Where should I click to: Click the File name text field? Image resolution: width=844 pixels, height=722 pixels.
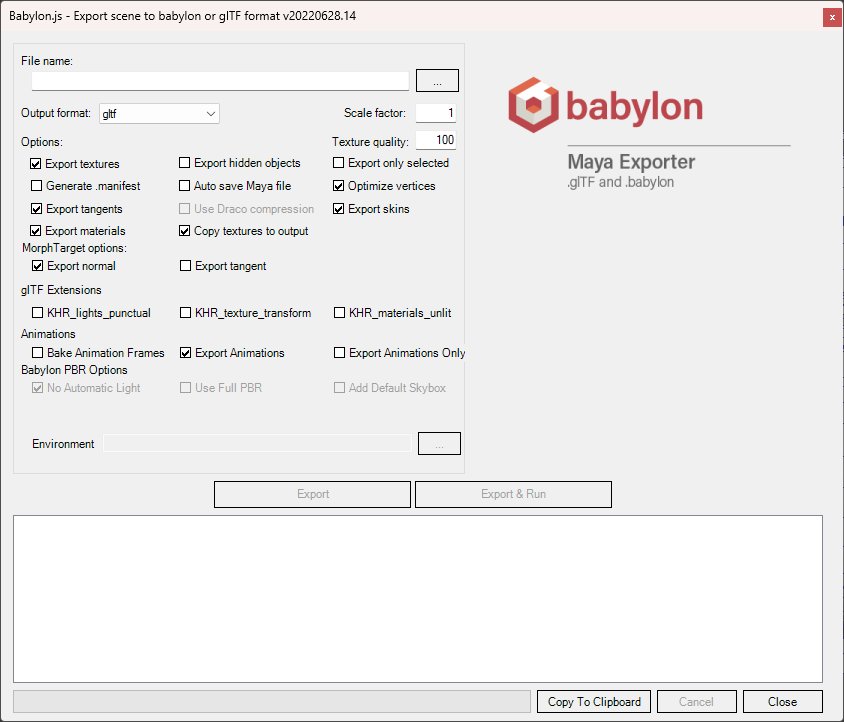[x=220, y=81]
